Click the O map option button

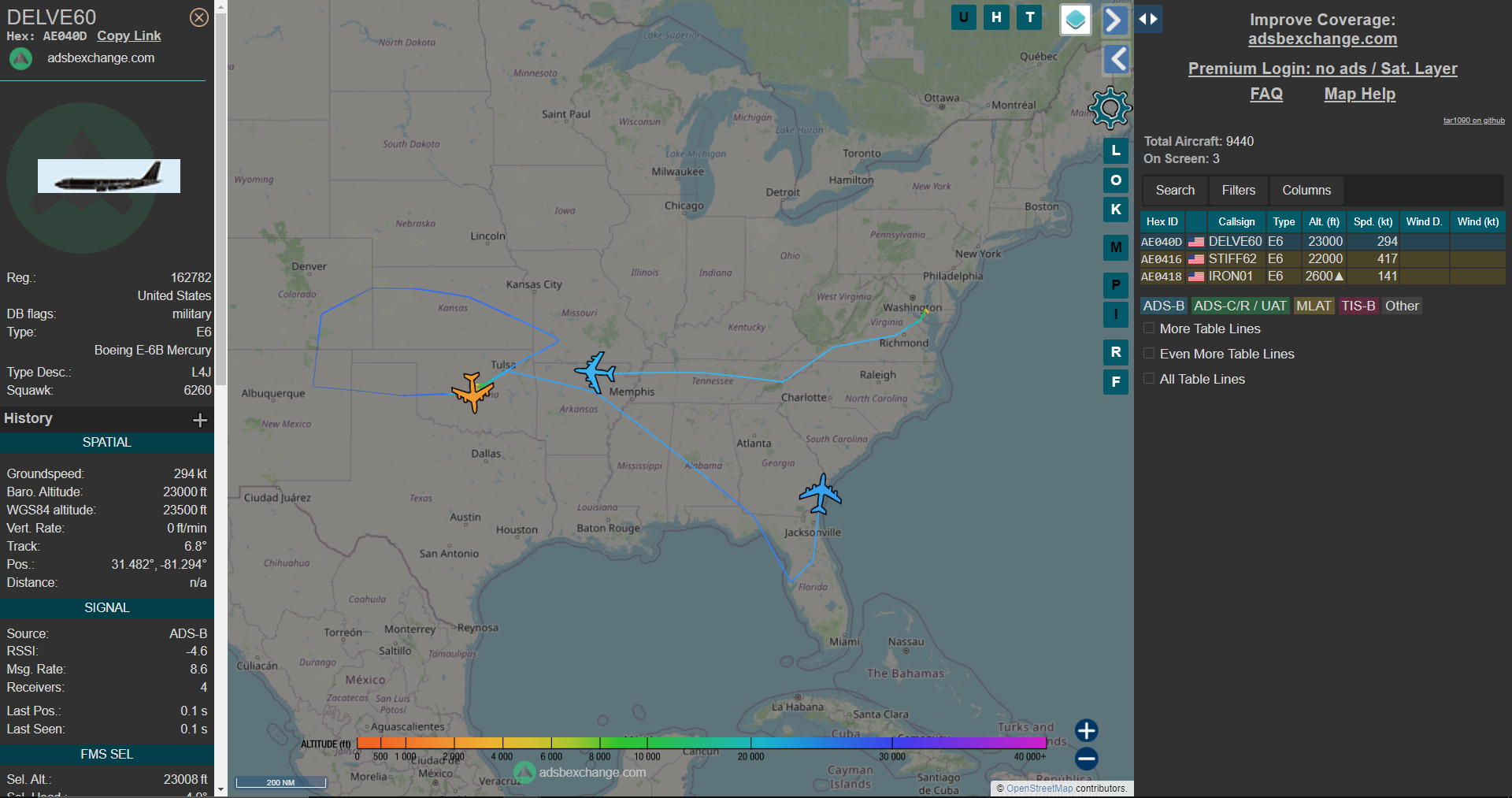pyautogui.click(x=1116, y=180)
